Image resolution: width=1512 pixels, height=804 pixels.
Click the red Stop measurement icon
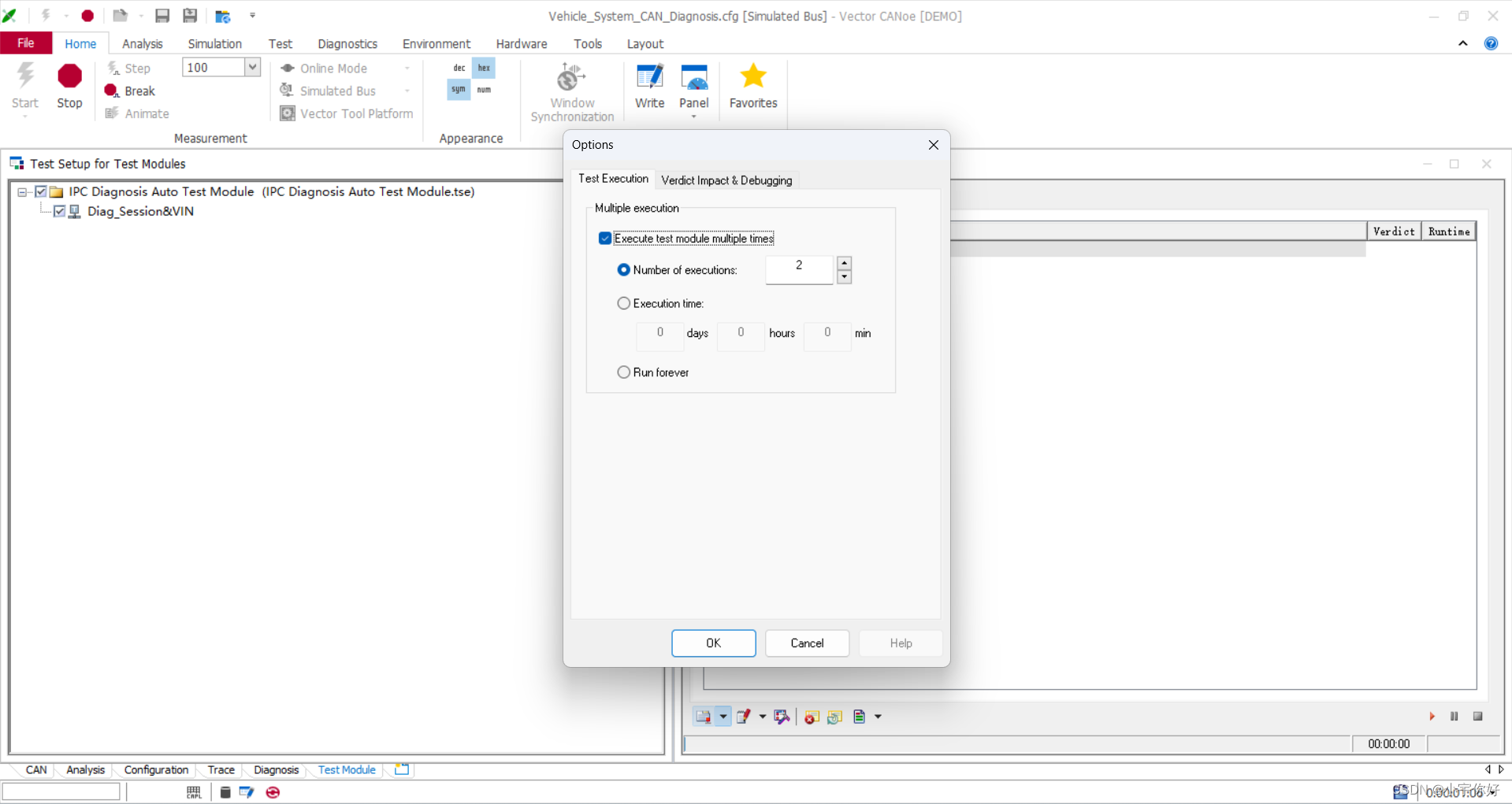(x=69, y=77)
